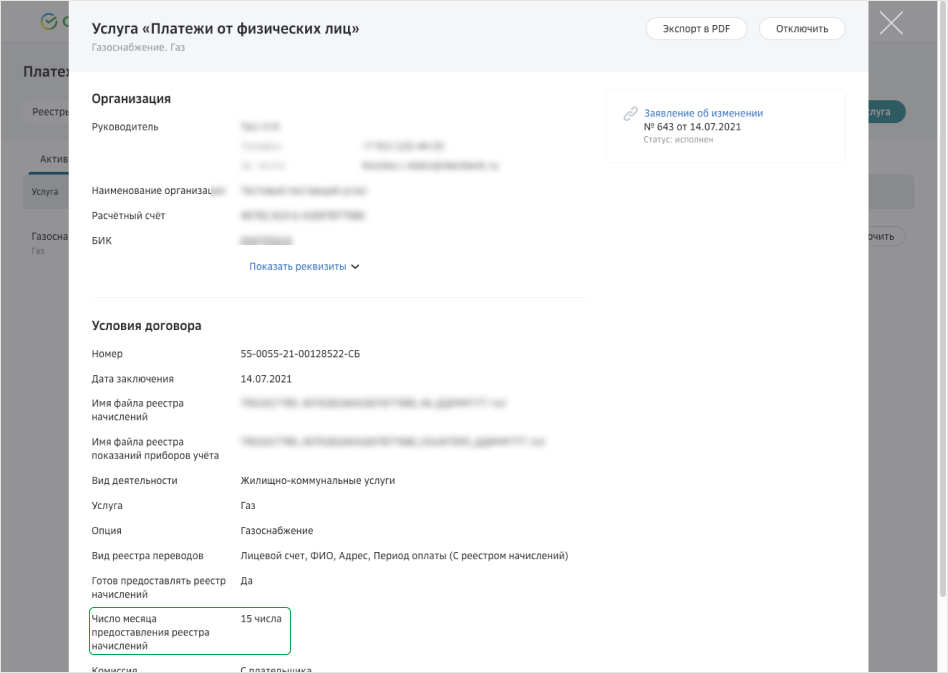Click the Число месяца предоставления реестра label
948x673 pixels.
coord(151,632)
